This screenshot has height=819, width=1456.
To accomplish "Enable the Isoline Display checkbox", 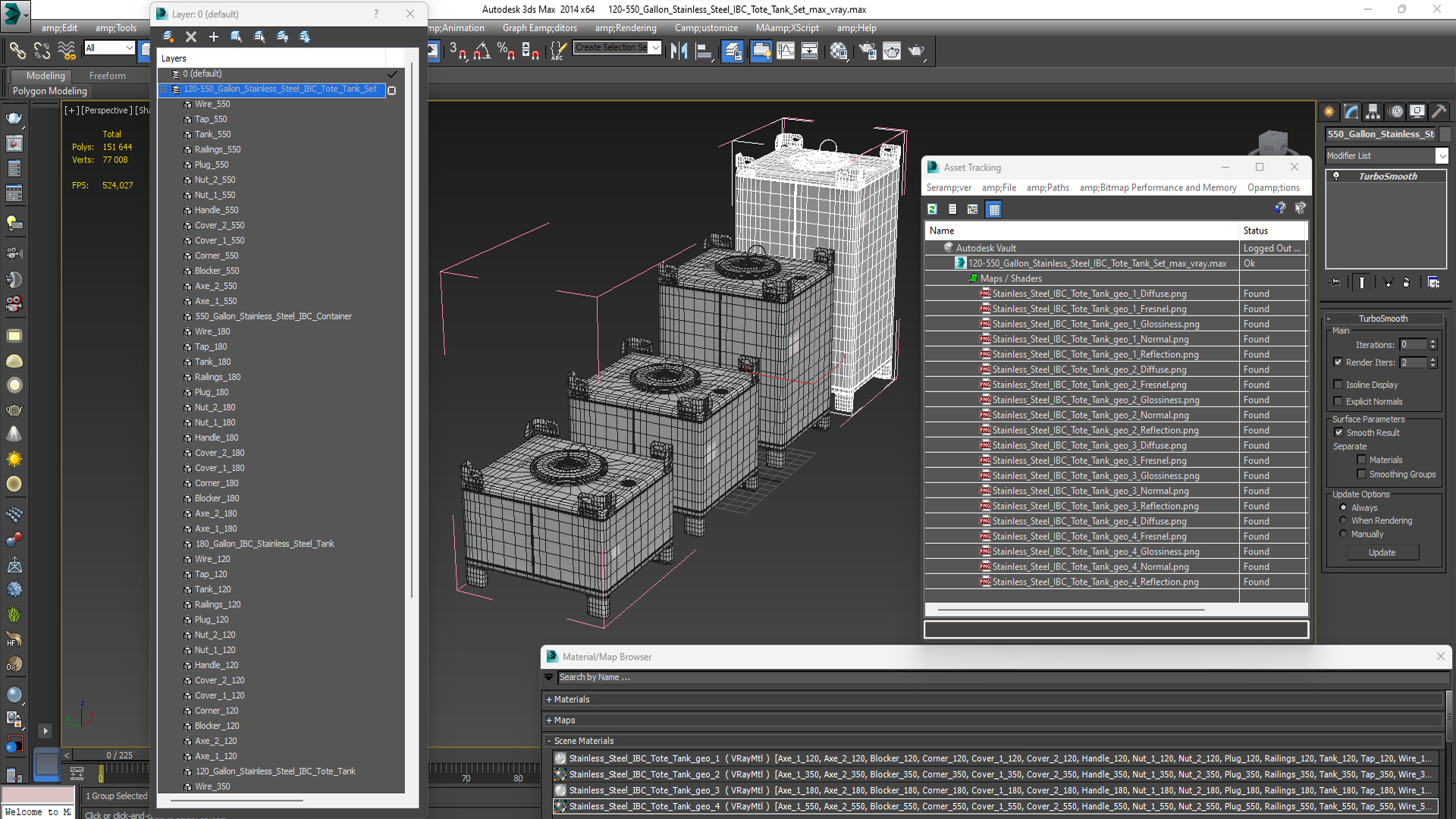I will (1338, 384).
